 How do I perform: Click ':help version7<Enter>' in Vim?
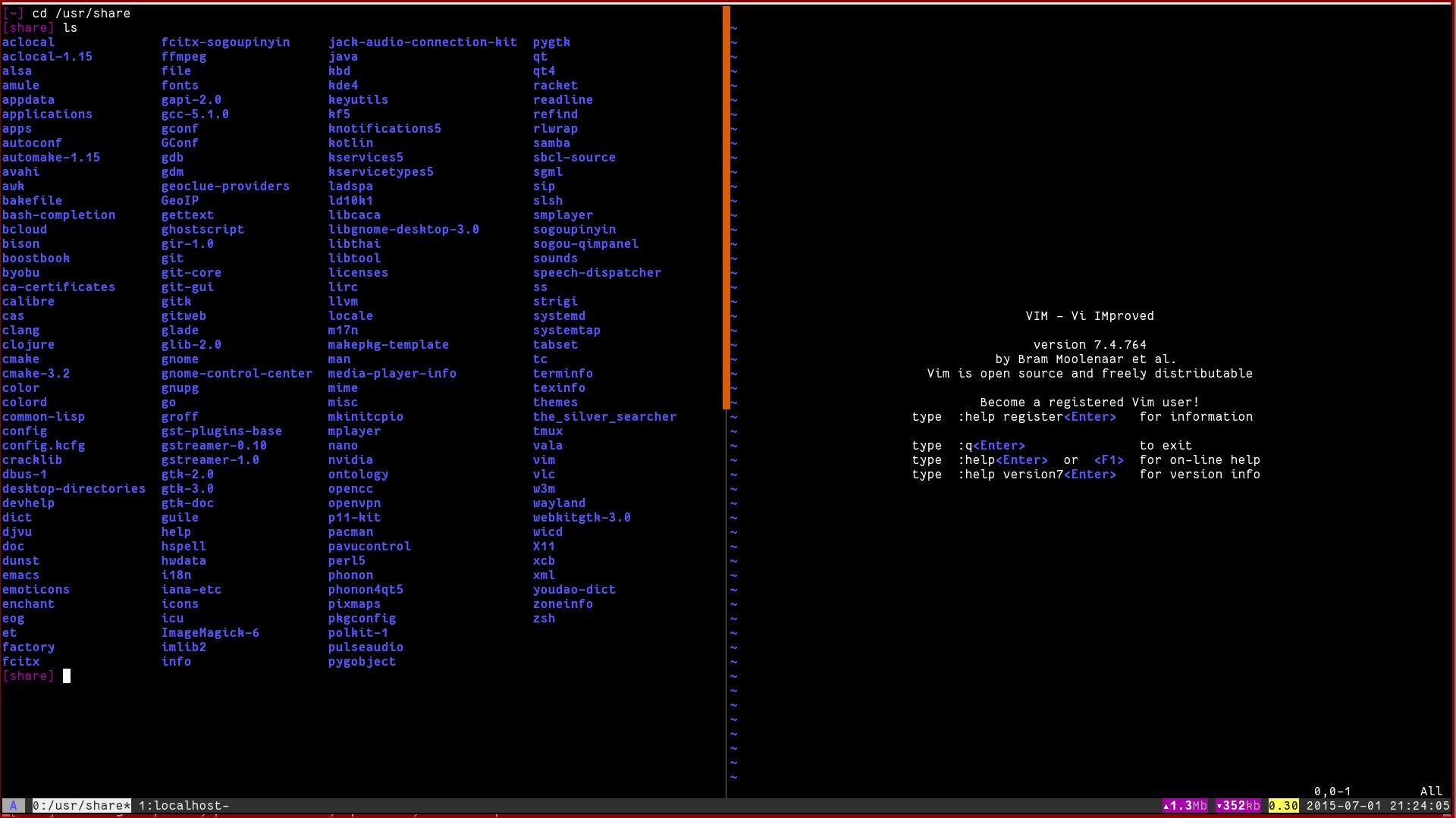click(1037, 474)
